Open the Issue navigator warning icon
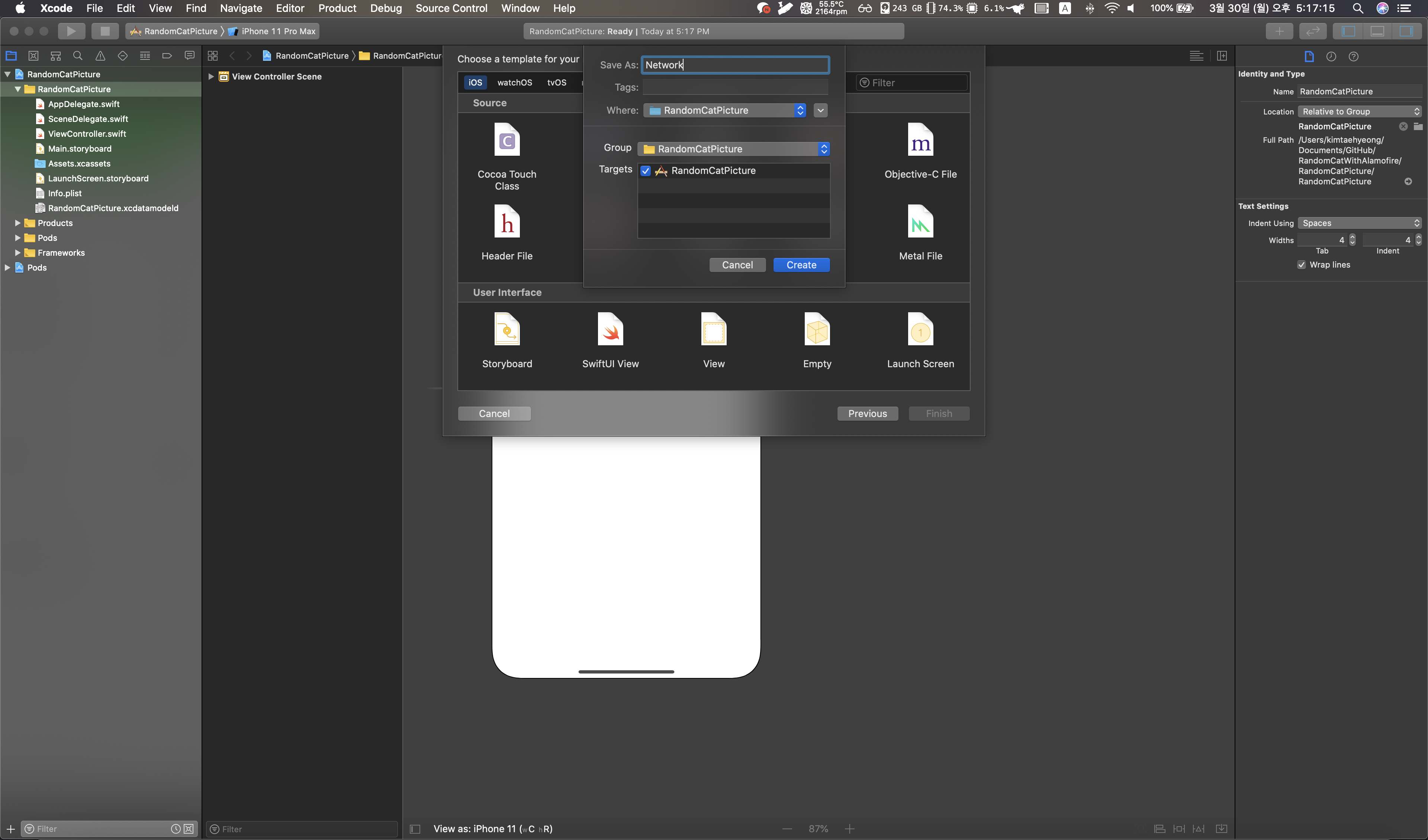This screenshot has height=840, width=1428. [100, 55]
